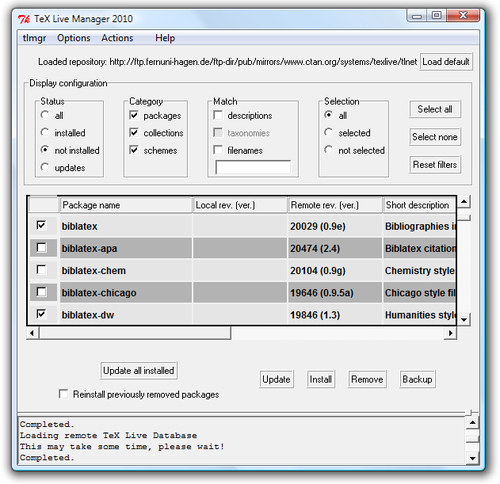Select the biblatex-chem package name
The image size is (500, 484).
pyautogui.click(x=94, y=271)
